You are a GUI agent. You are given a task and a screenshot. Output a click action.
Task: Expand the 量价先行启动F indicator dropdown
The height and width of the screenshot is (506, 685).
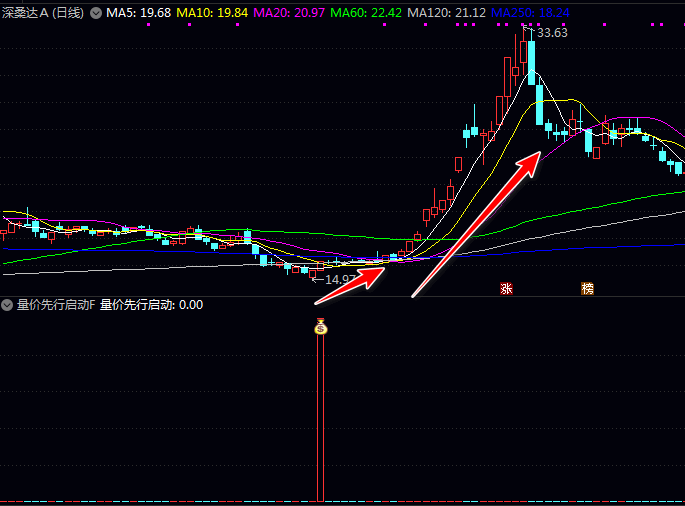pyautogui.click(x=7, y=305)
